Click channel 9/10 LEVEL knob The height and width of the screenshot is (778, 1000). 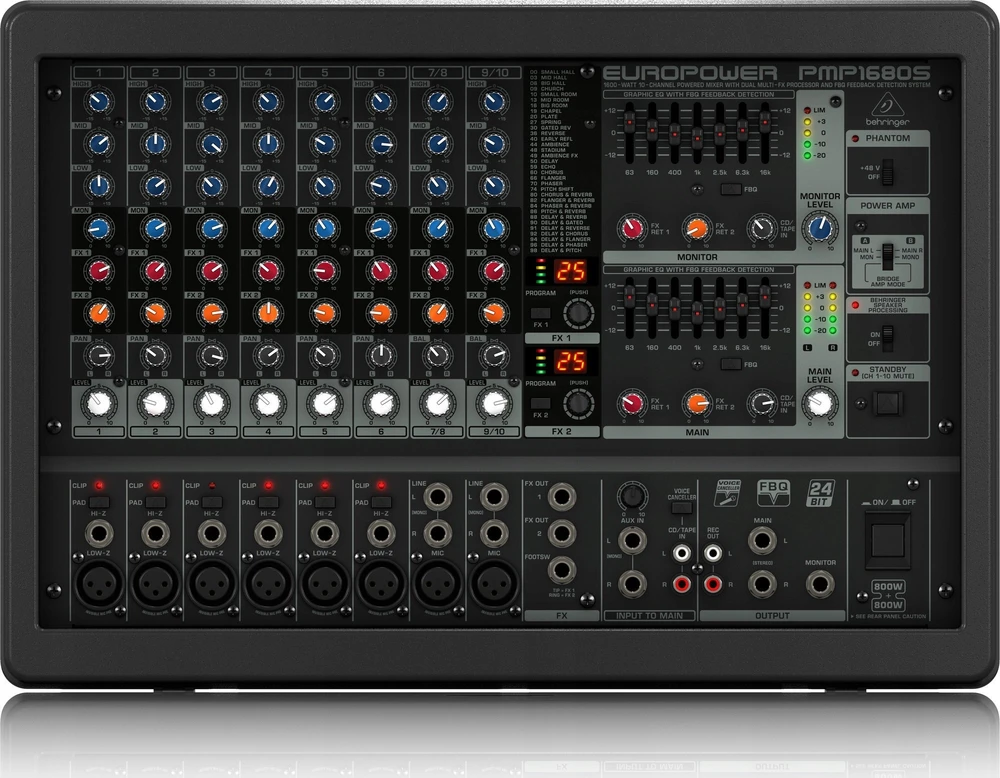tap(494, 403)
